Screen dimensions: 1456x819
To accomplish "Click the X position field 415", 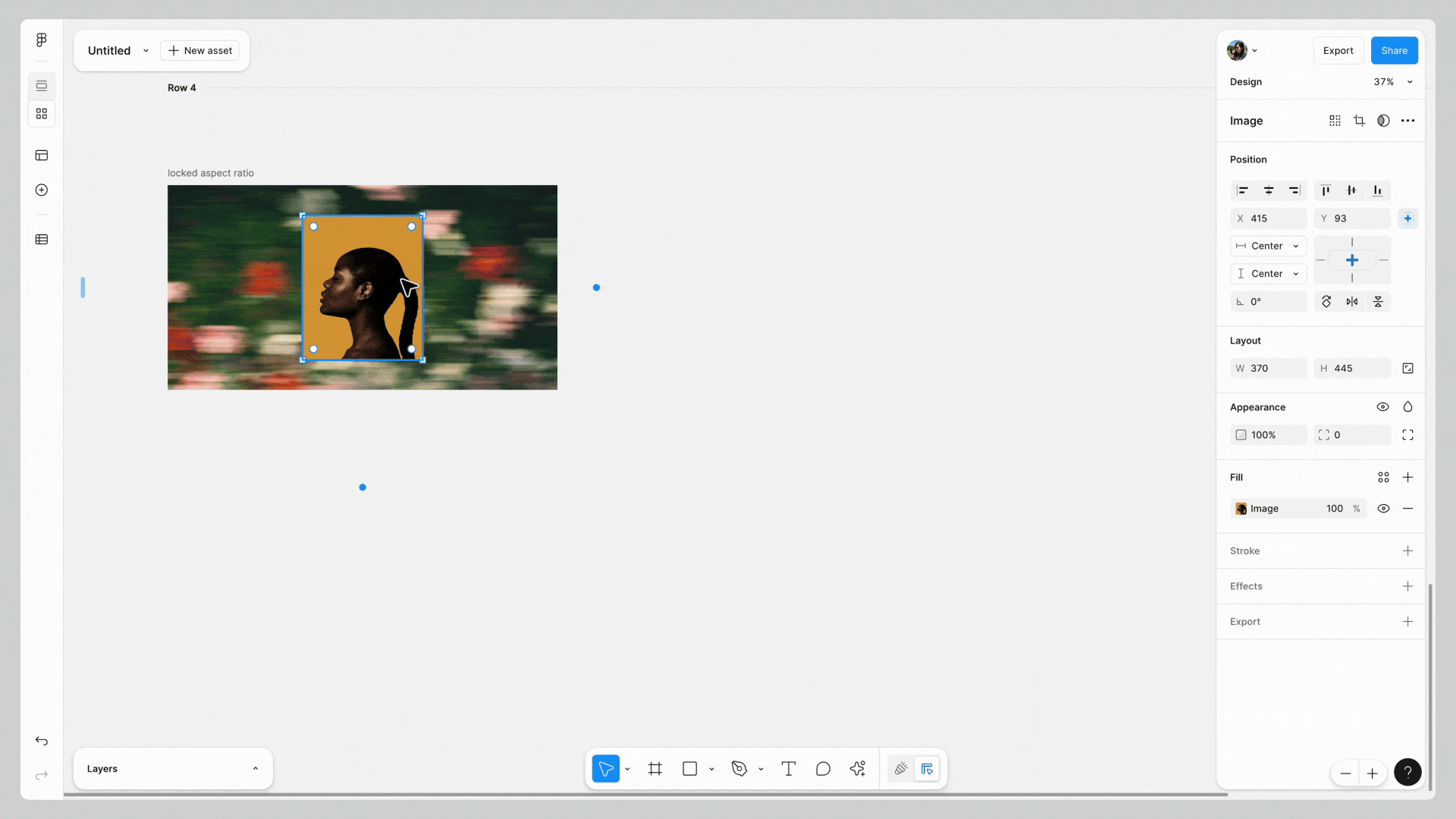I will click(1268, 218).
